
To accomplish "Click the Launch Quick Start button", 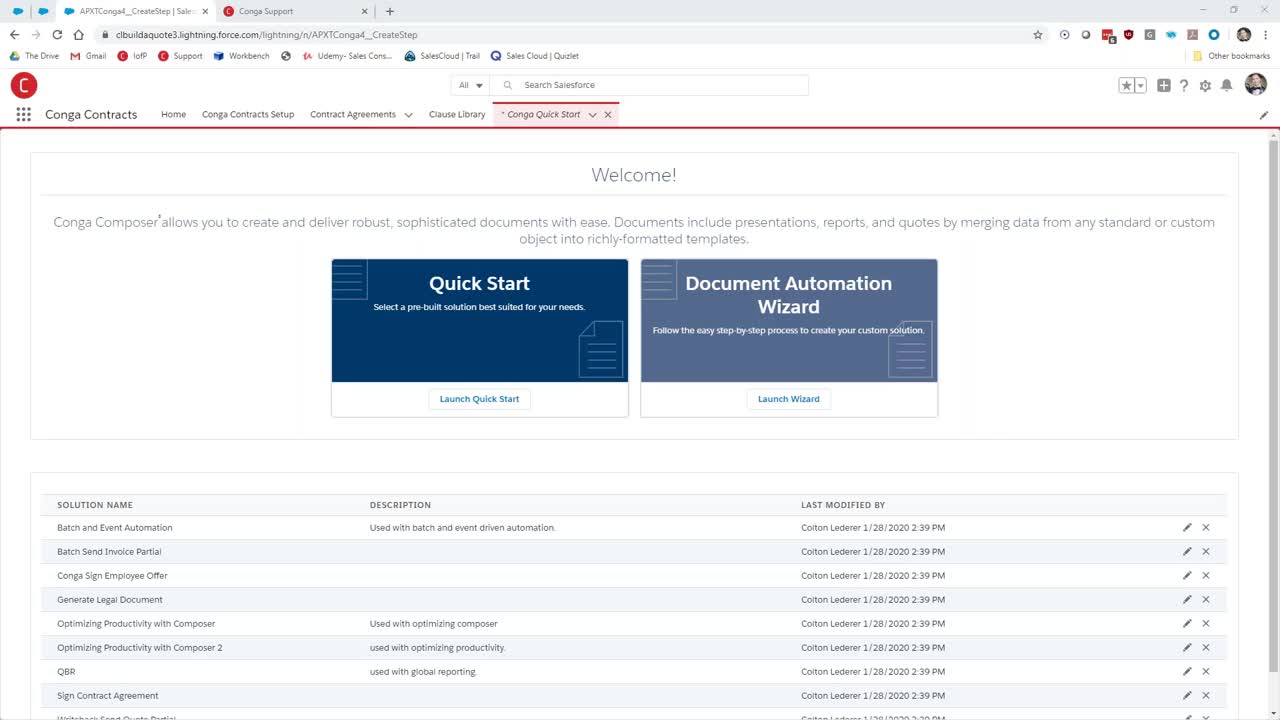I will coord(479,398).
